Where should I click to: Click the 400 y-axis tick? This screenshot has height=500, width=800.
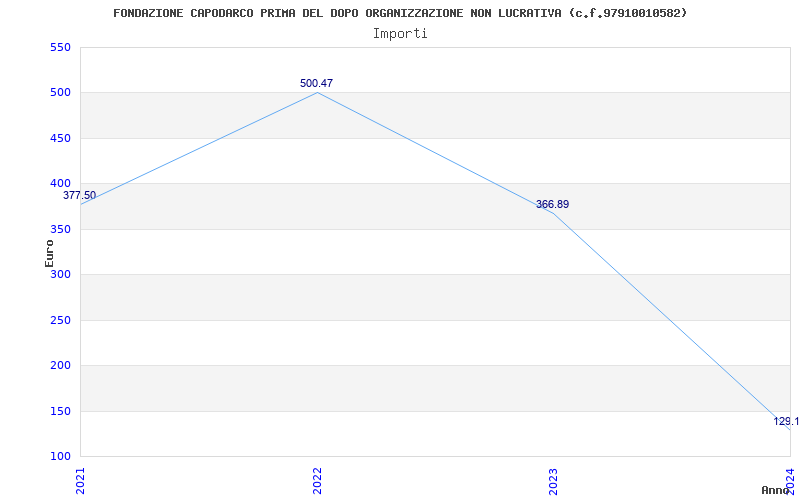(60, 184)
